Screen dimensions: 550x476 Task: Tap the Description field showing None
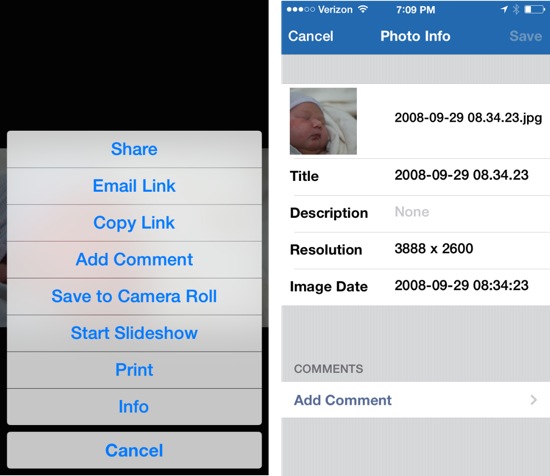[x=412, y=212]
